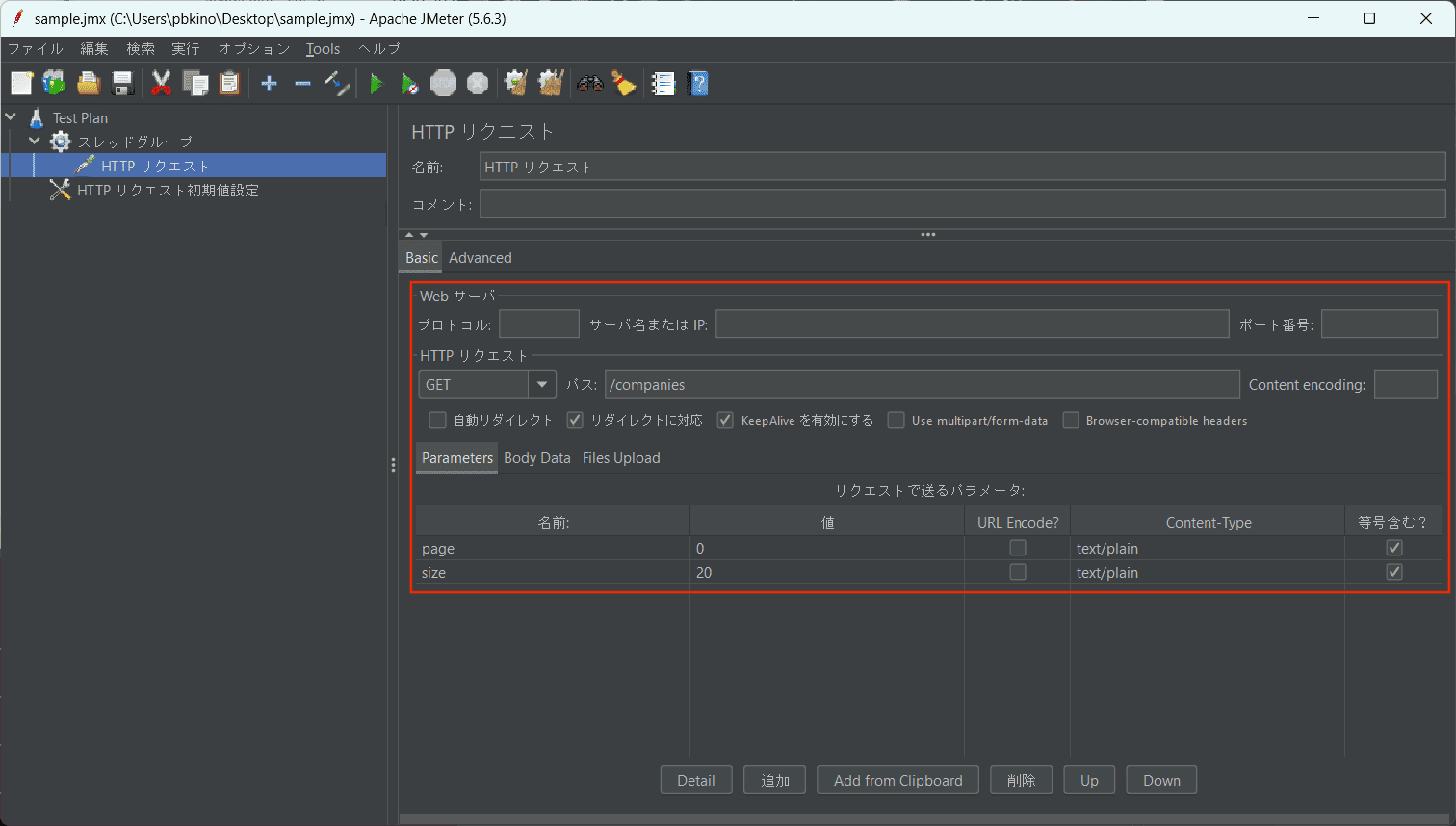
Task: Open the Templates icon in toolbar
Action: tap(54, 84)
